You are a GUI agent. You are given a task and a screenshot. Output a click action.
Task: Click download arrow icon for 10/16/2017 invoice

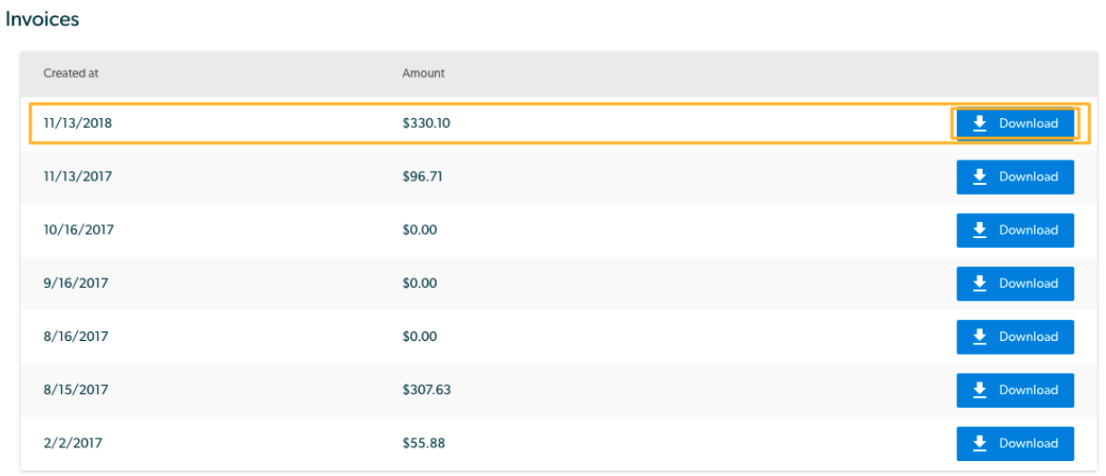coord(979,231)
